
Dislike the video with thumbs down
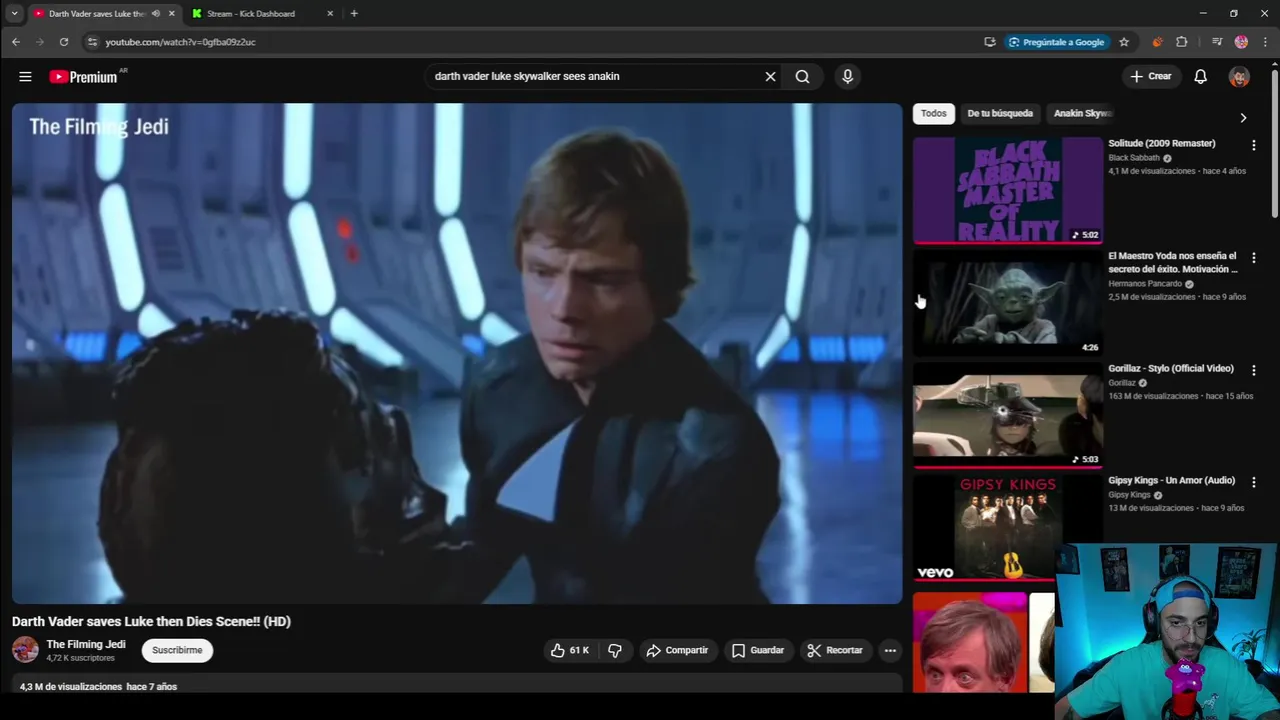(x=615, y=650)
